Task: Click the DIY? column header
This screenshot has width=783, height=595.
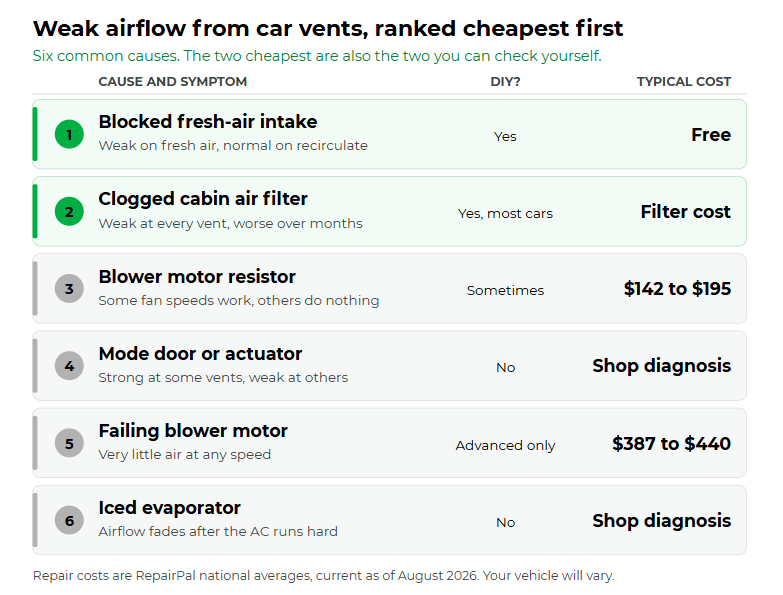Action: point(505,81)
